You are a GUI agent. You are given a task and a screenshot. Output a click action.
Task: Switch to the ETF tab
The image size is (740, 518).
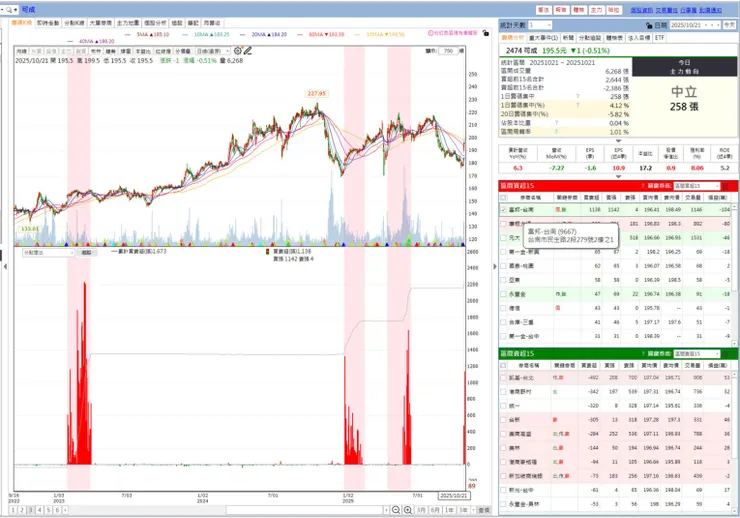click(659, 38)
